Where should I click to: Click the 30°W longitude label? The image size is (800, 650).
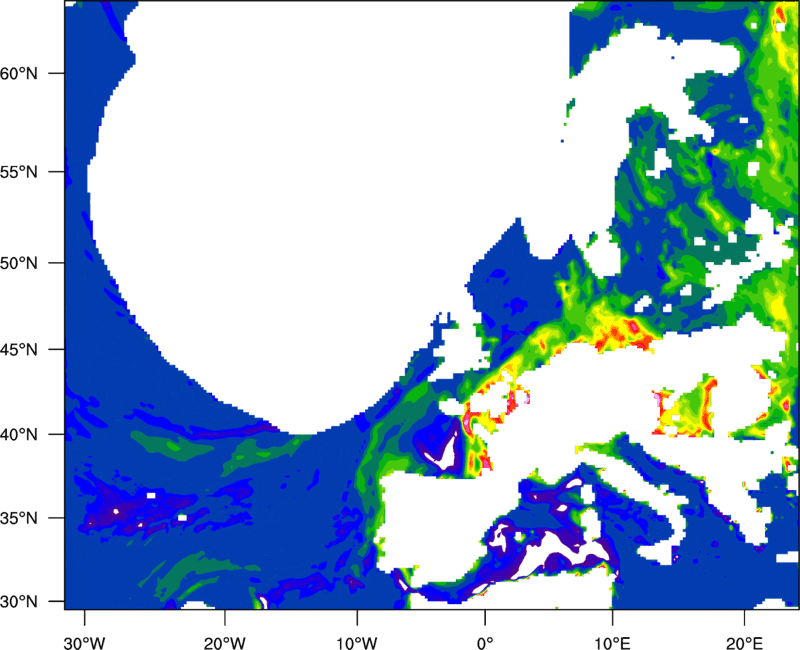pos(85,643)
